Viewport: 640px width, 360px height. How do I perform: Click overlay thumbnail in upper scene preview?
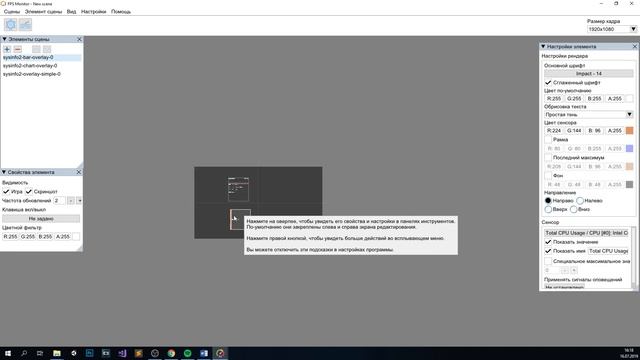(238, 189)
